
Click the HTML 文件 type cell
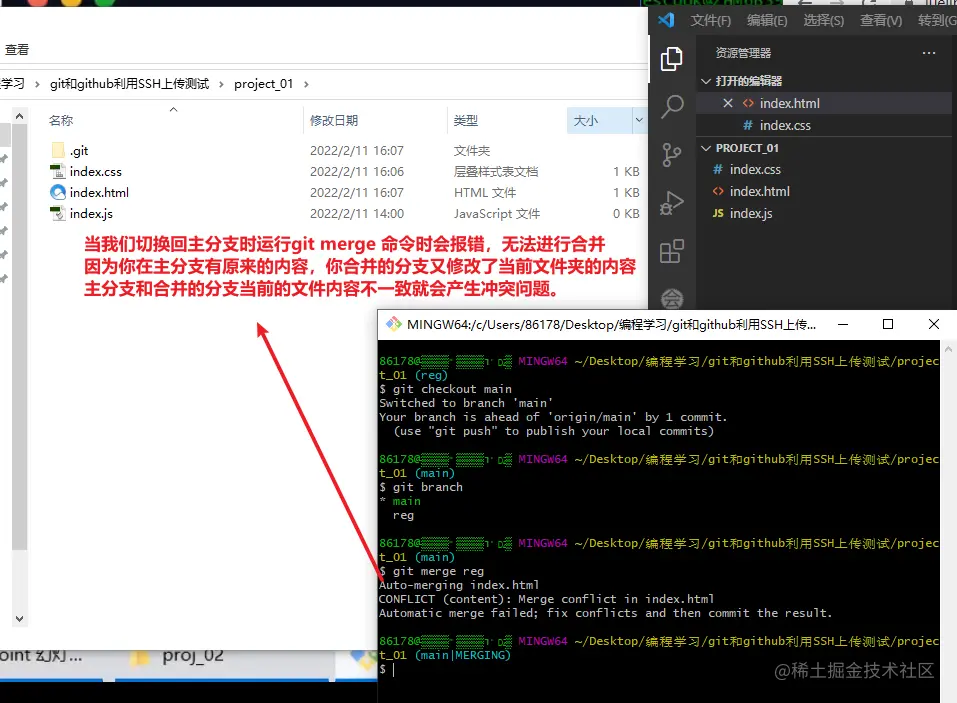pyautogui.click(x=485, y=192)
